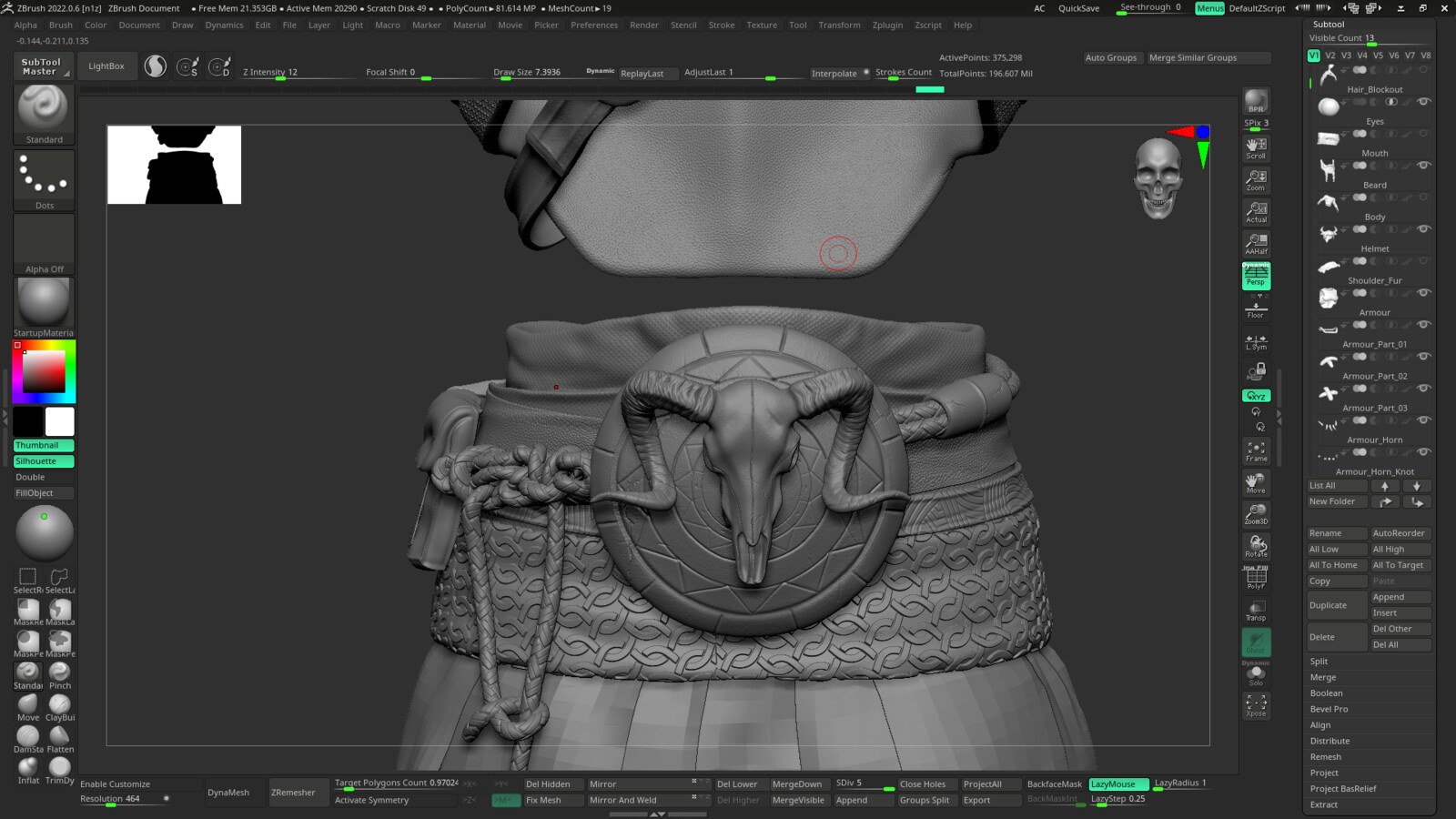Open the Standard brush thumbnail

pos(44,114)
